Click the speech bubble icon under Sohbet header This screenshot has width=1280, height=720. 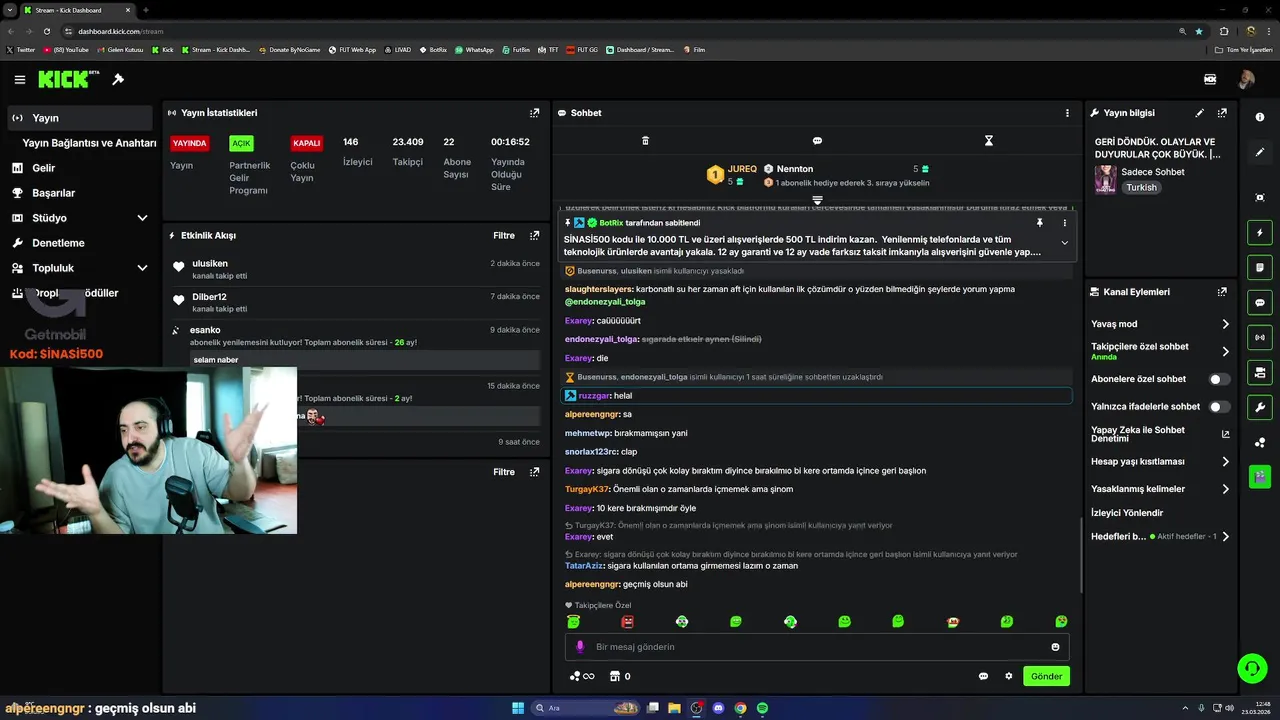pyautogui.click(x=817, y=141)
